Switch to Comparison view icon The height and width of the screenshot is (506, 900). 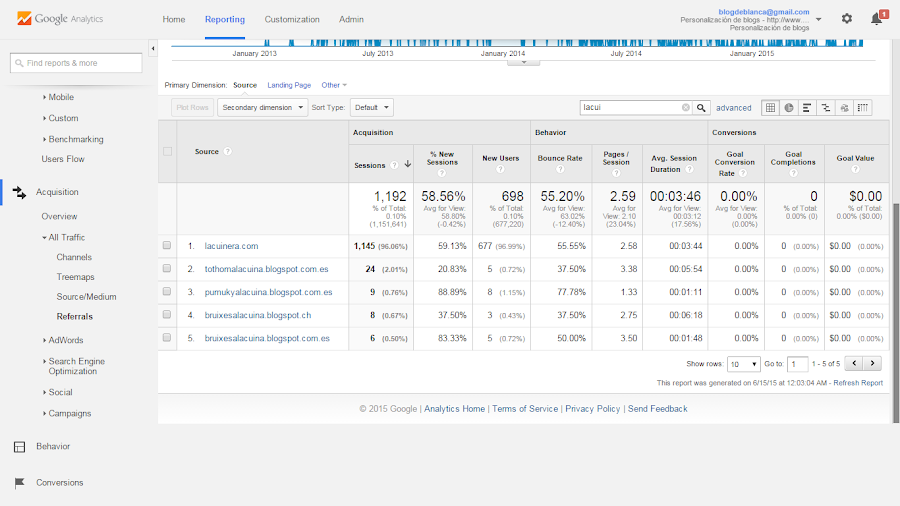825,107
